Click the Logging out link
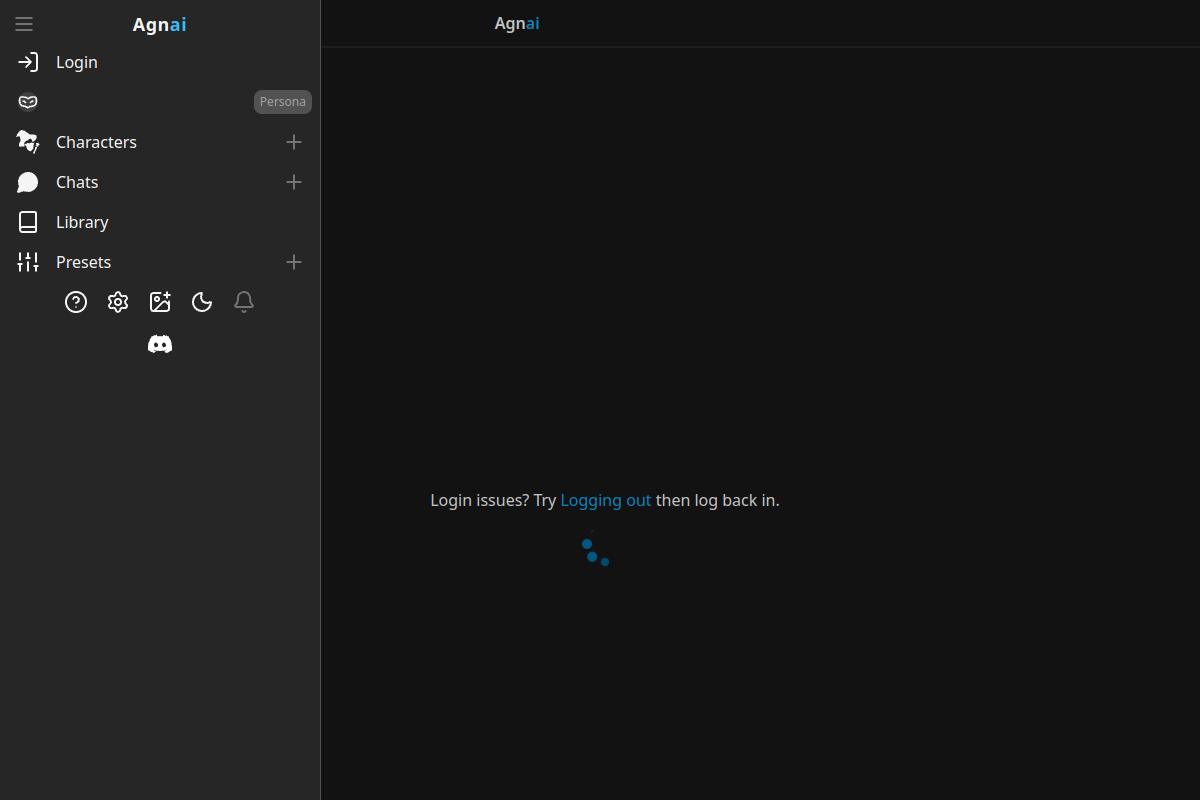The image size is (1200, 800). point(606,500)
